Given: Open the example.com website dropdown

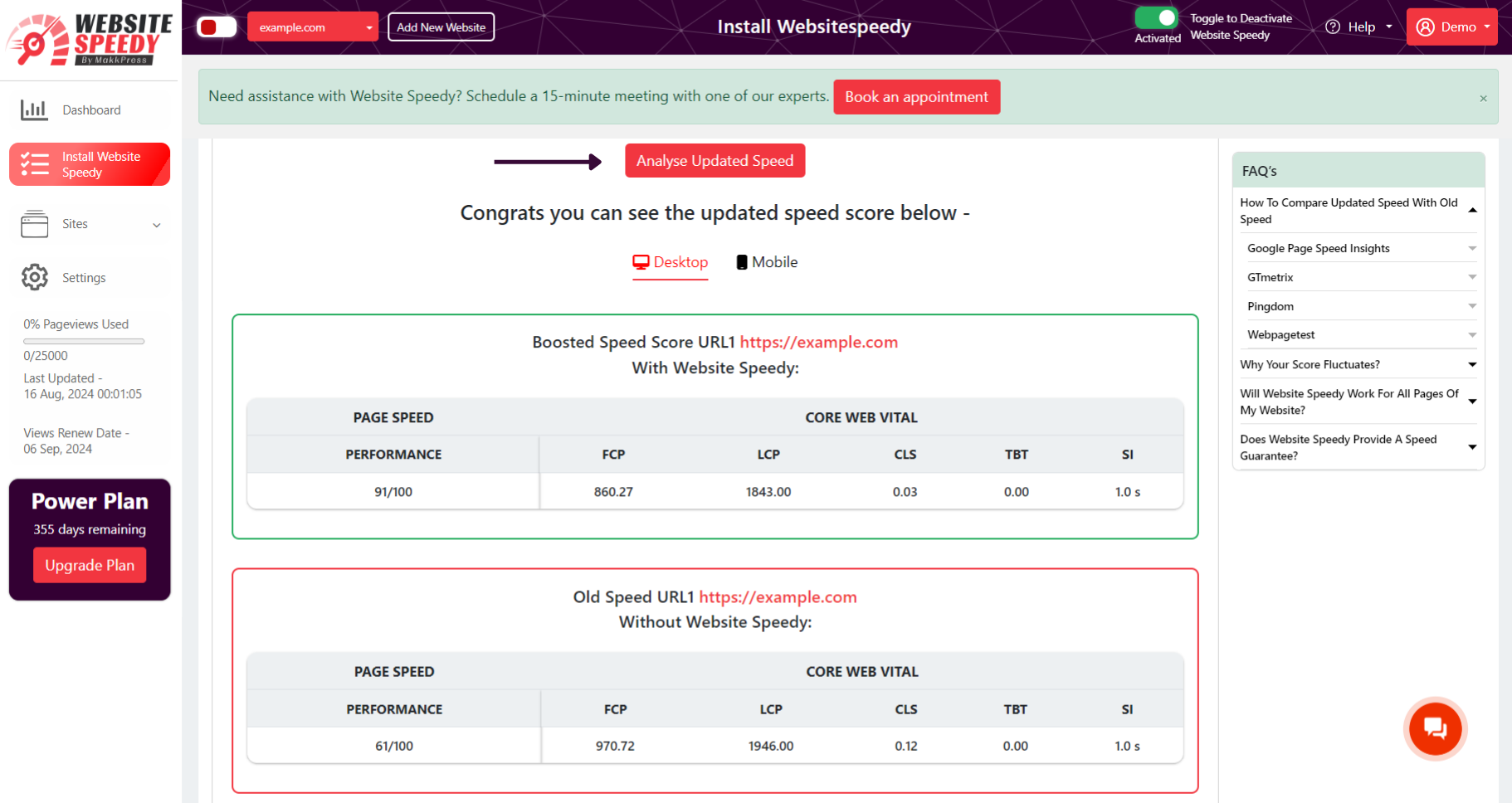Looking at the screenshot, I should tap(313, 27).
